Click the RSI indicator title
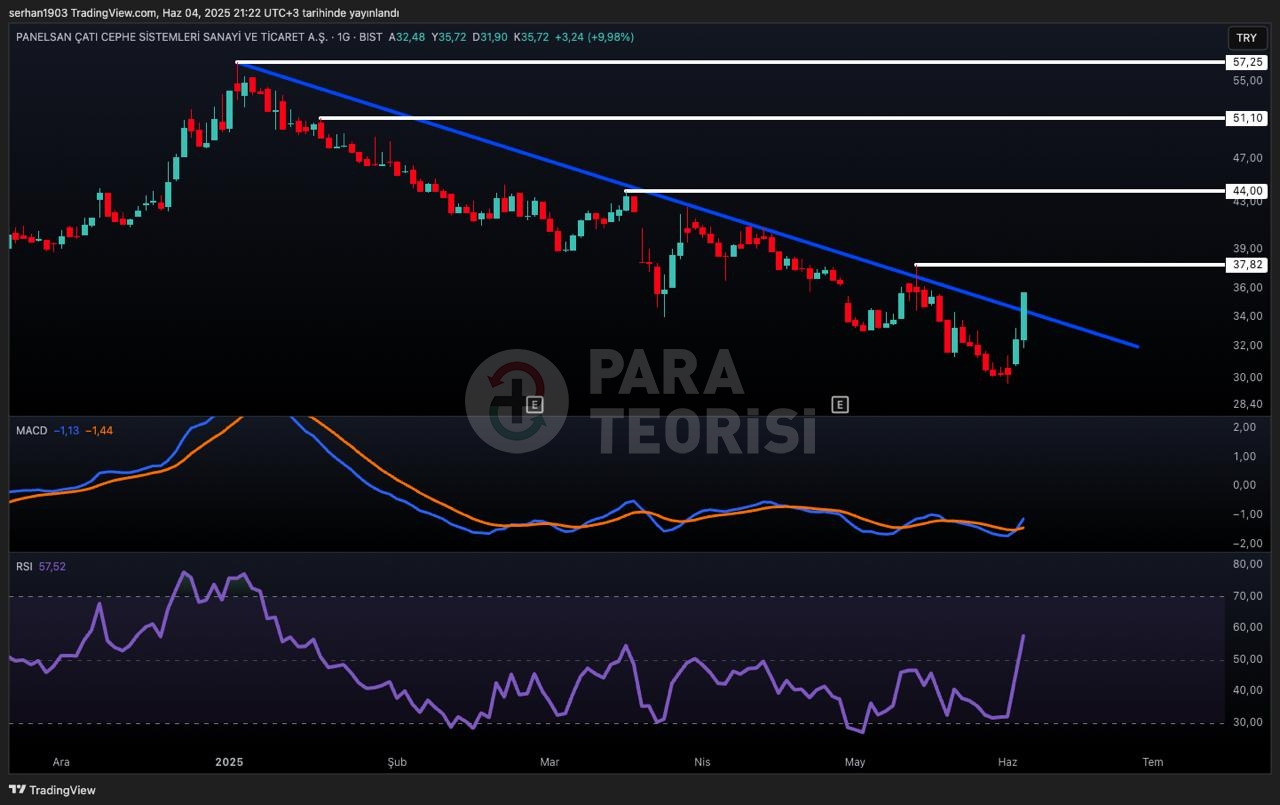The height and width of the screenshot is (805, 1280). (24, 566)
